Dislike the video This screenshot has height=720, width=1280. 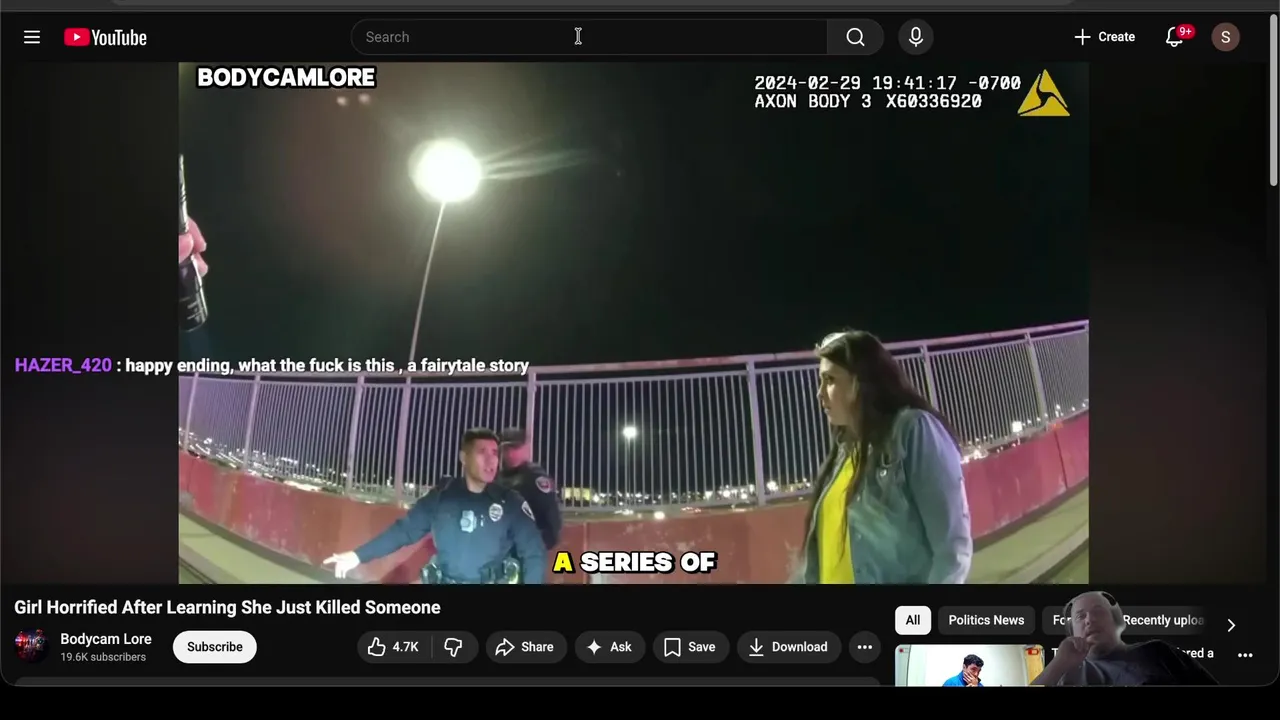[x=453, y=647]
